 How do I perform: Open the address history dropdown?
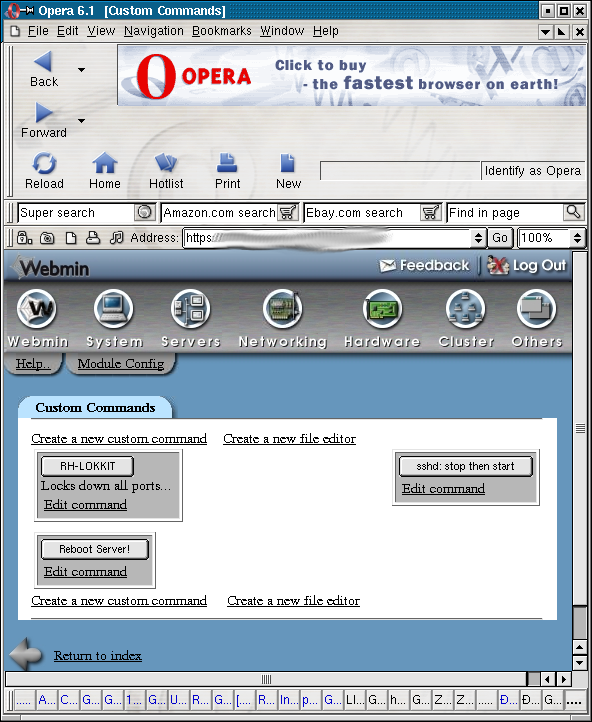click(478, 238)
